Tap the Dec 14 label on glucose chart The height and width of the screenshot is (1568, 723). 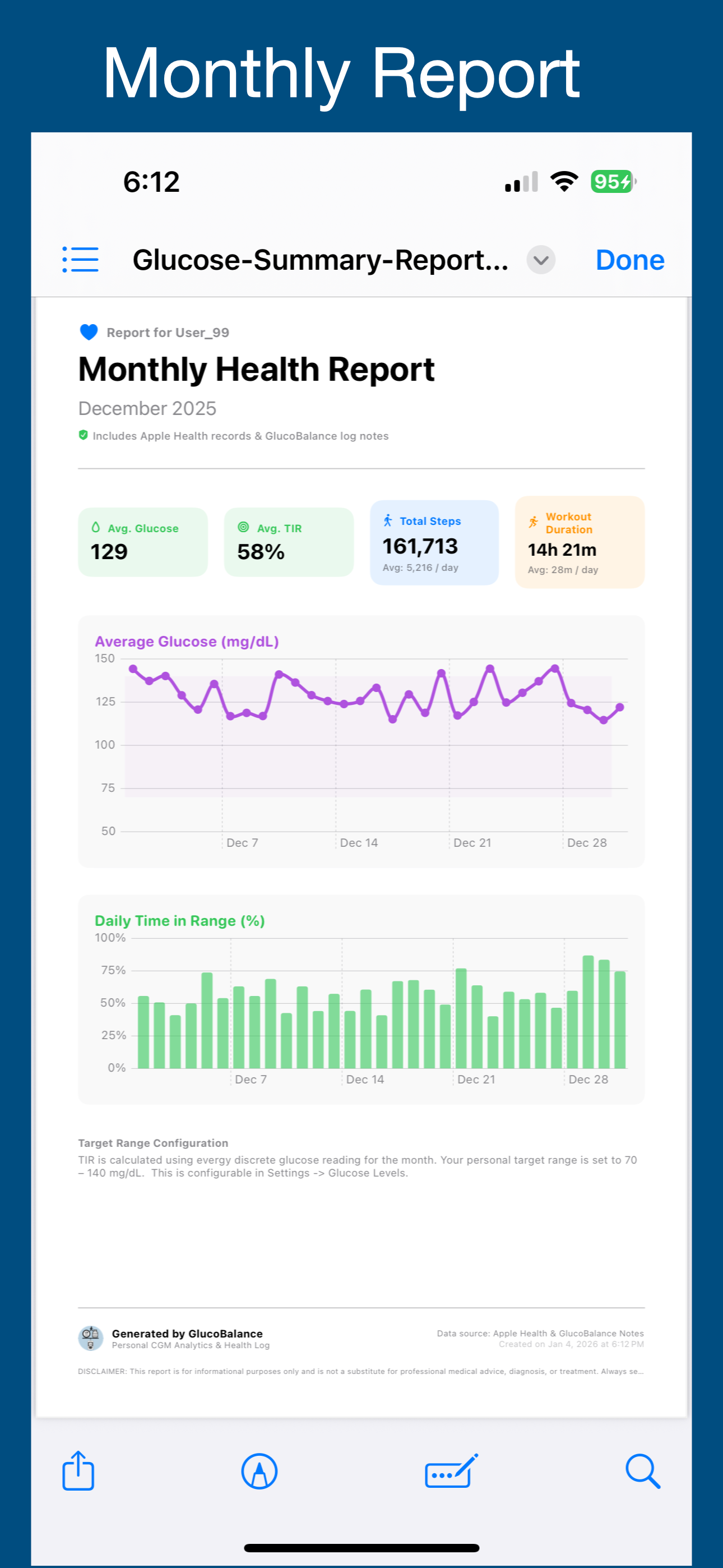click(359, 842)
